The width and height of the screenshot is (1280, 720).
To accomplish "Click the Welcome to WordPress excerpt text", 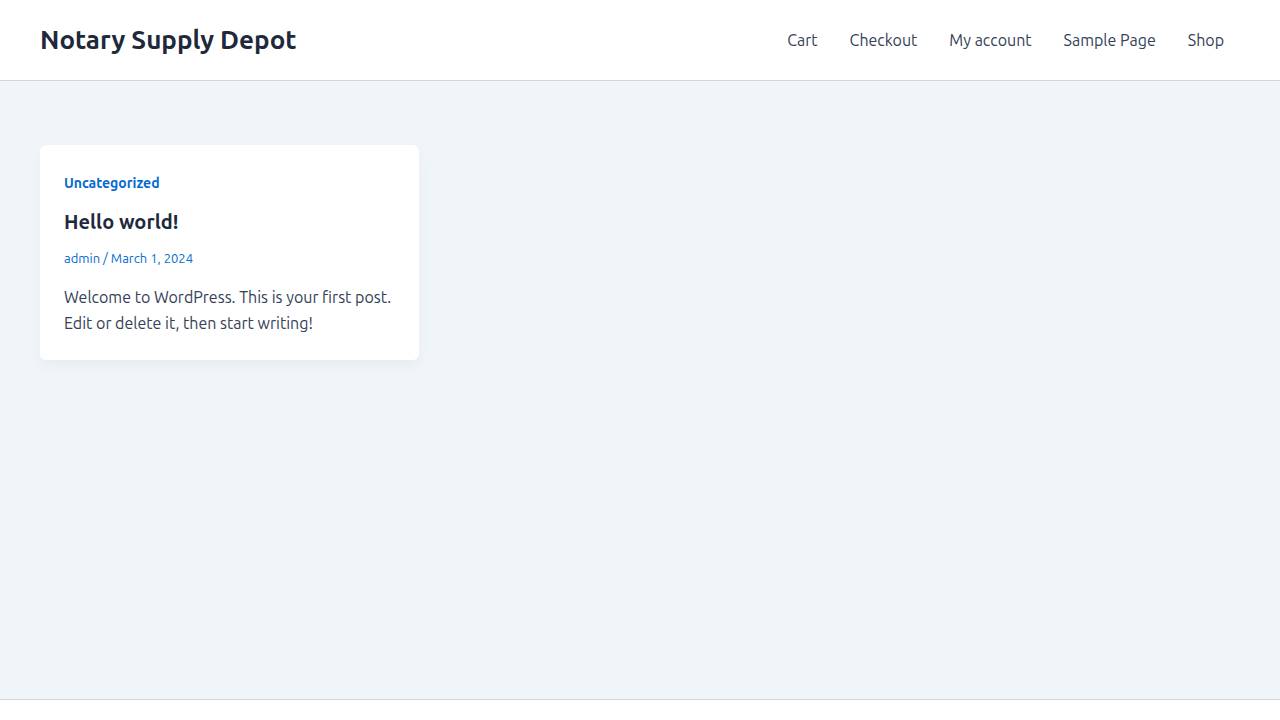I will [228, 310].
